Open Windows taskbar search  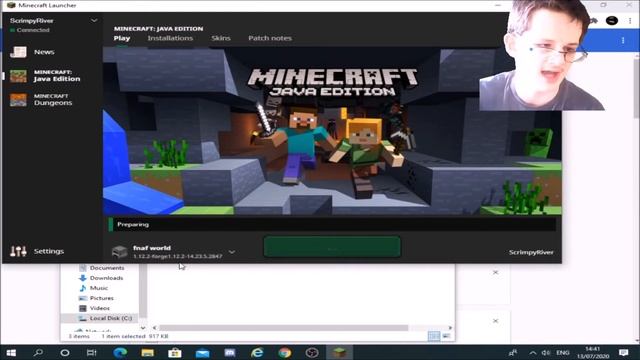(38, 352)
